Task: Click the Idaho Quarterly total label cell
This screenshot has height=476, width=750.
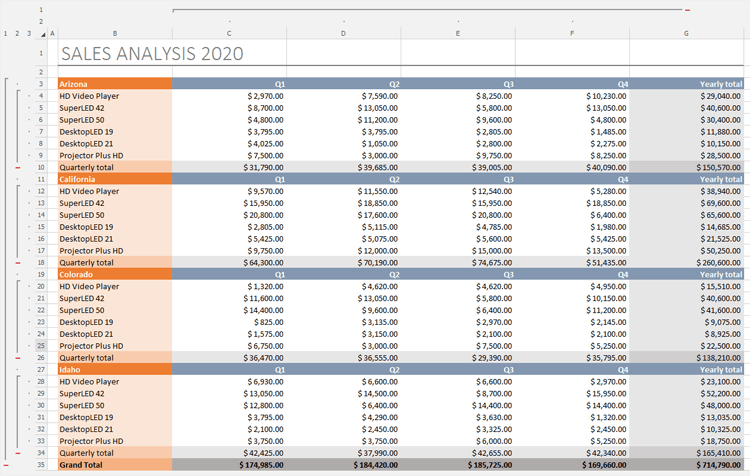Action: (114, 453)
